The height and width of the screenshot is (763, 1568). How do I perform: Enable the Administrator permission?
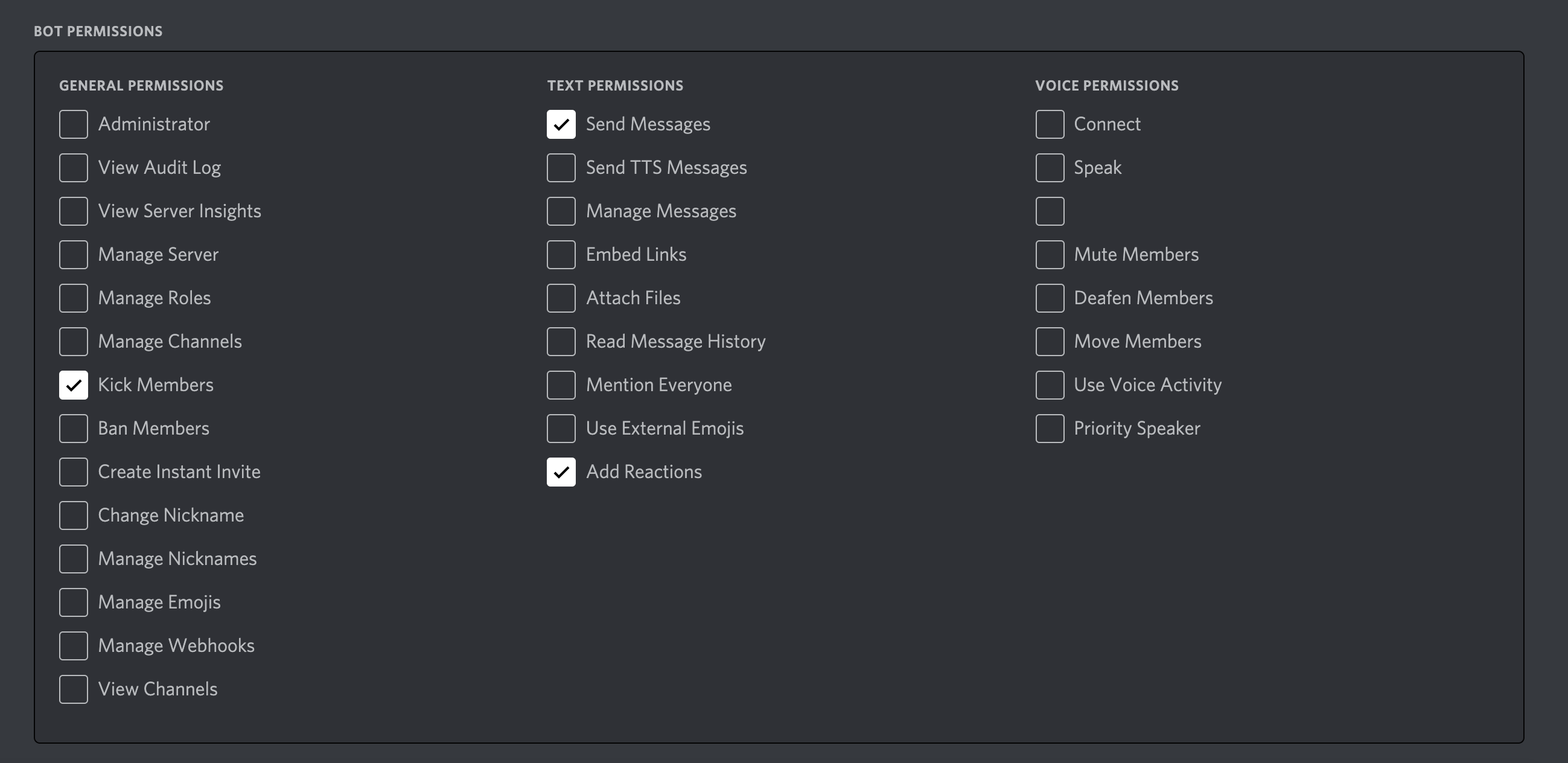73,124
